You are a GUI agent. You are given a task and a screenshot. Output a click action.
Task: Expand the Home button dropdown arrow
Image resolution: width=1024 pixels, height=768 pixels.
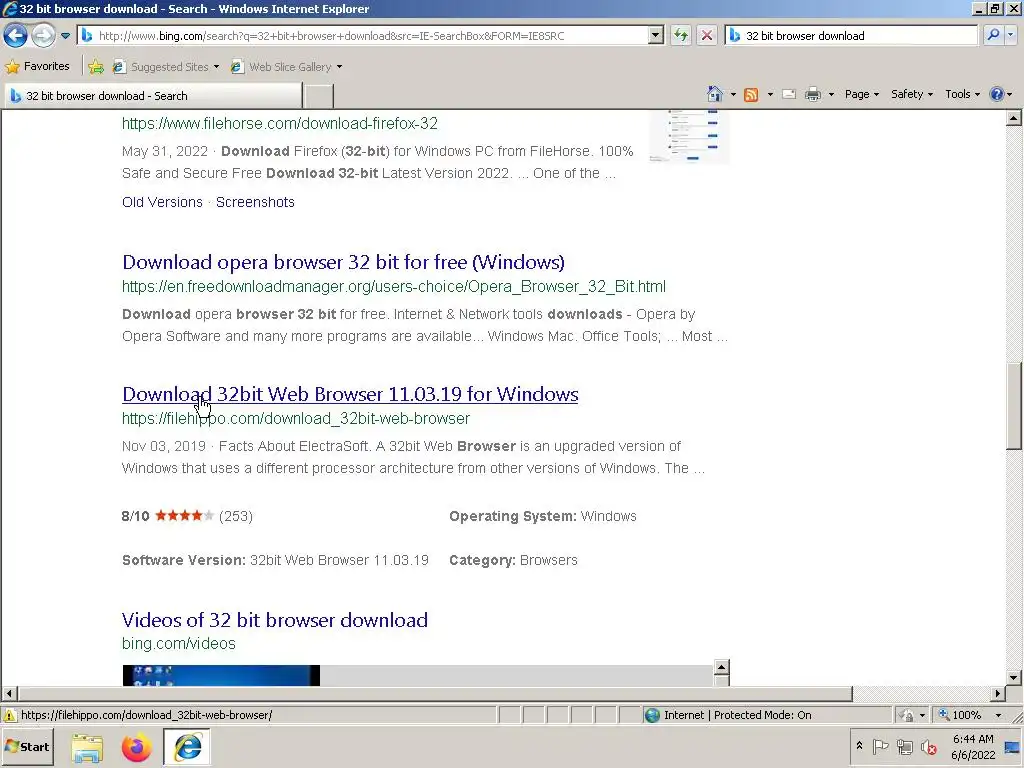click(733, 95)
